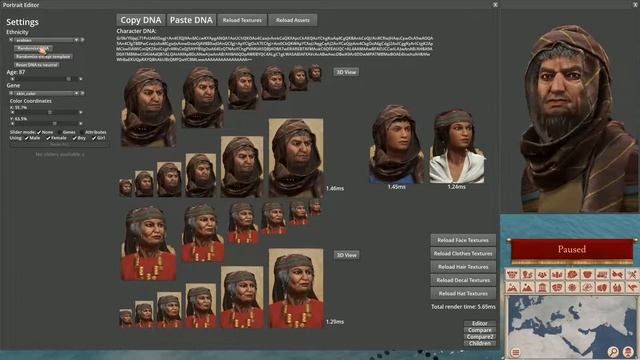Click Reload Face Textures
This screenshot has width=640, height=360.
(x=463, y=240)
